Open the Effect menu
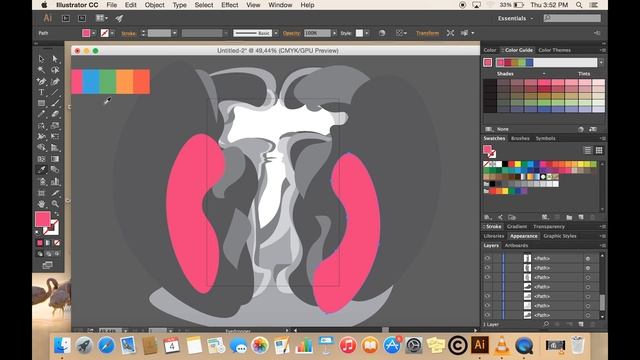The image size is (640, 360). pos(229,5)
